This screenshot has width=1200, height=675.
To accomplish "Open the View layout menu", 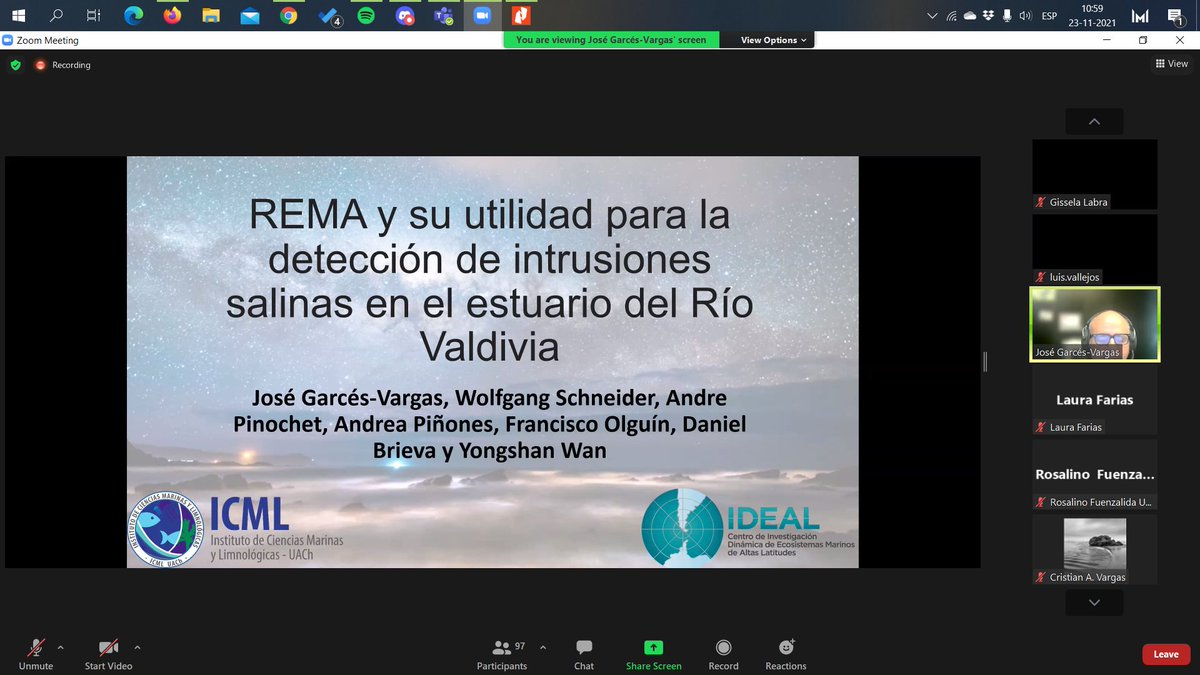I will click(x=1172, y=64).
